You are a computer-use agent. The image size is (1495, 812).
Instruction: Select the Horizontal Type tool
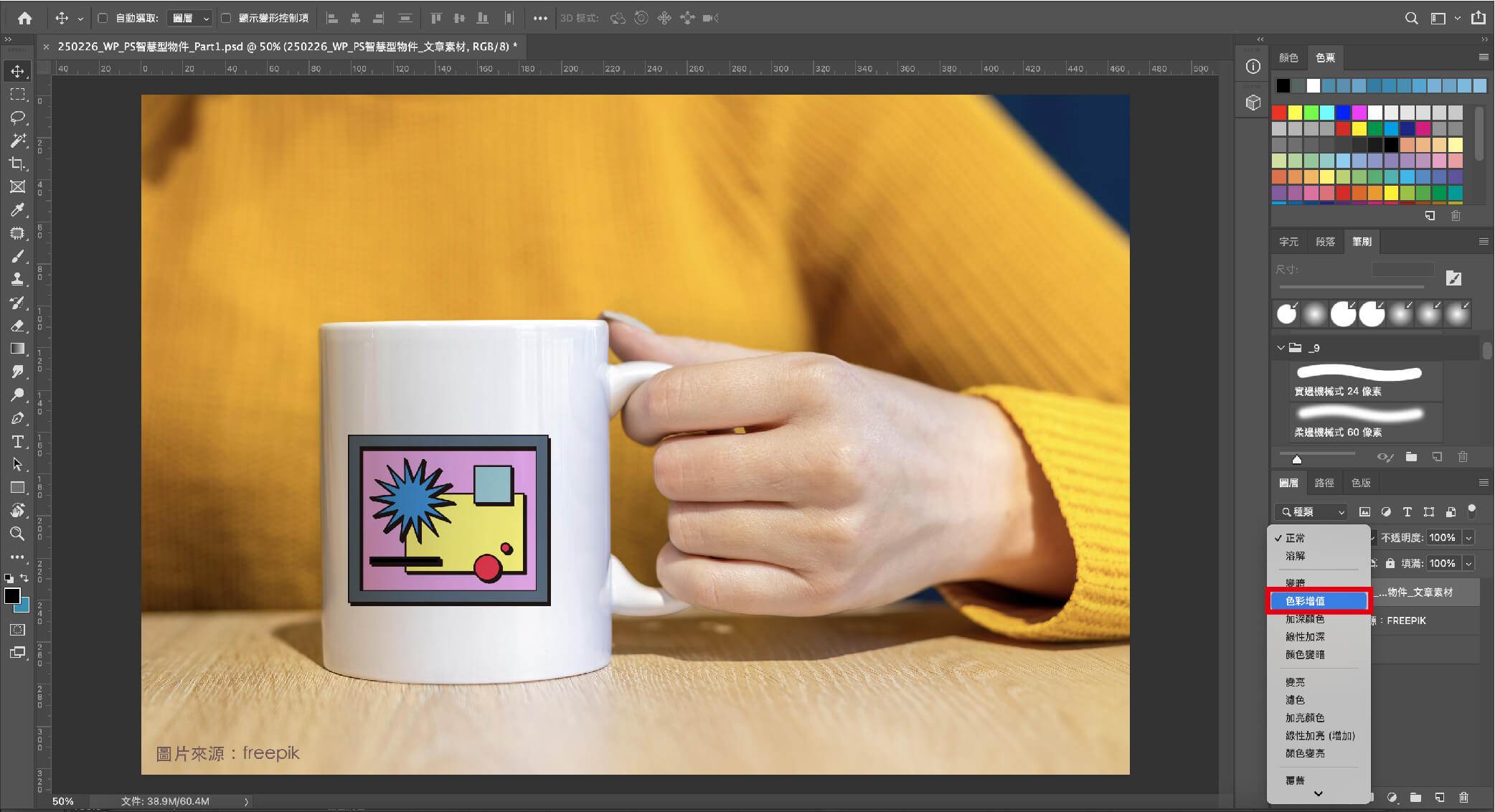tap(17, 441)
